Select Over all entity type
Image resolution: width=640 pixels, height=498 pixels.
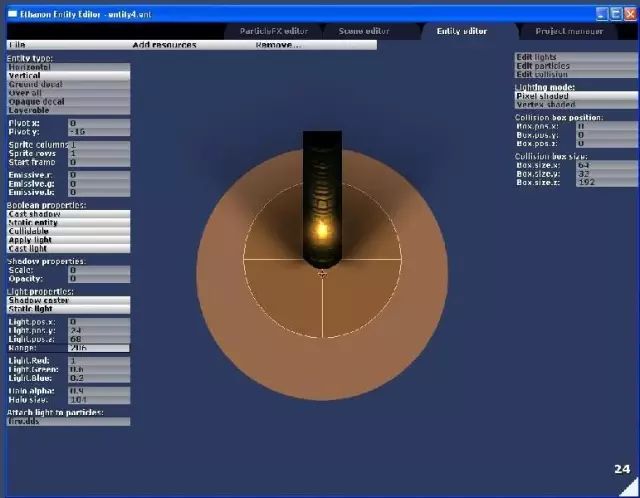click(x=69, y=93)
